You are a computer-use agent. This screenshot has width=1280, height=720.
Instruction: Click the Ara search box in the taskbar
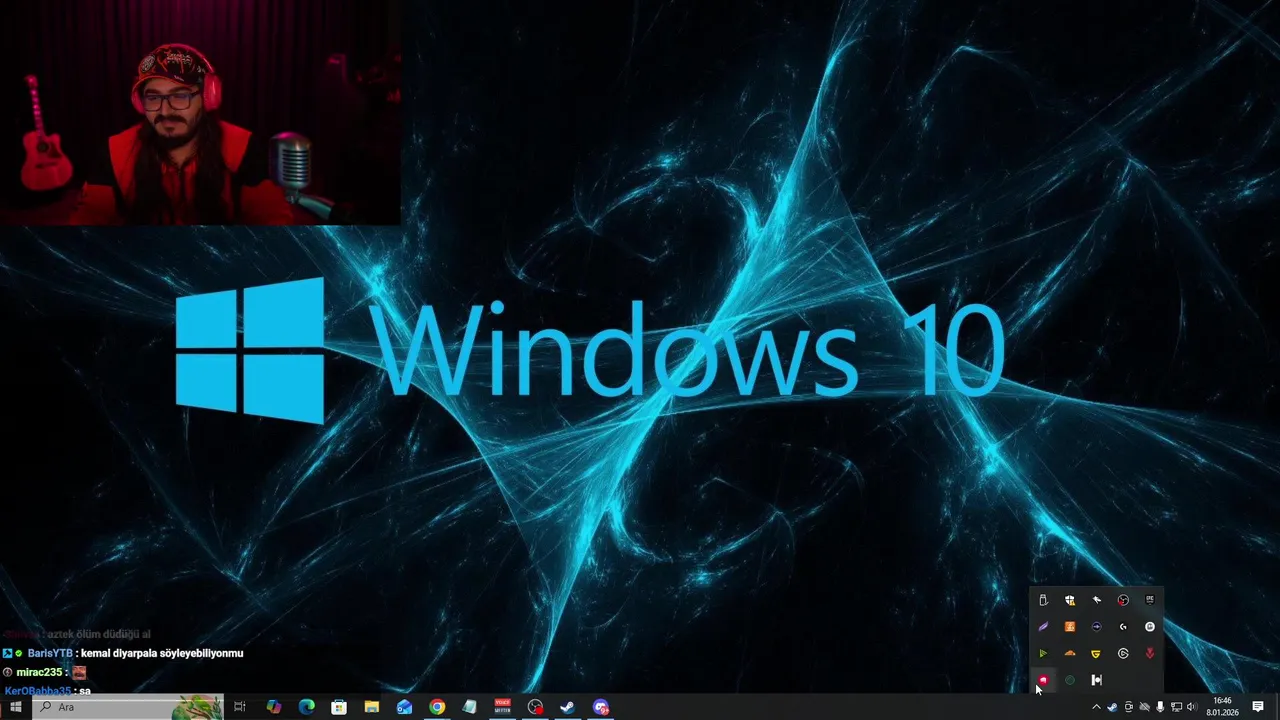pyautogui.click(x=128, y=707)
